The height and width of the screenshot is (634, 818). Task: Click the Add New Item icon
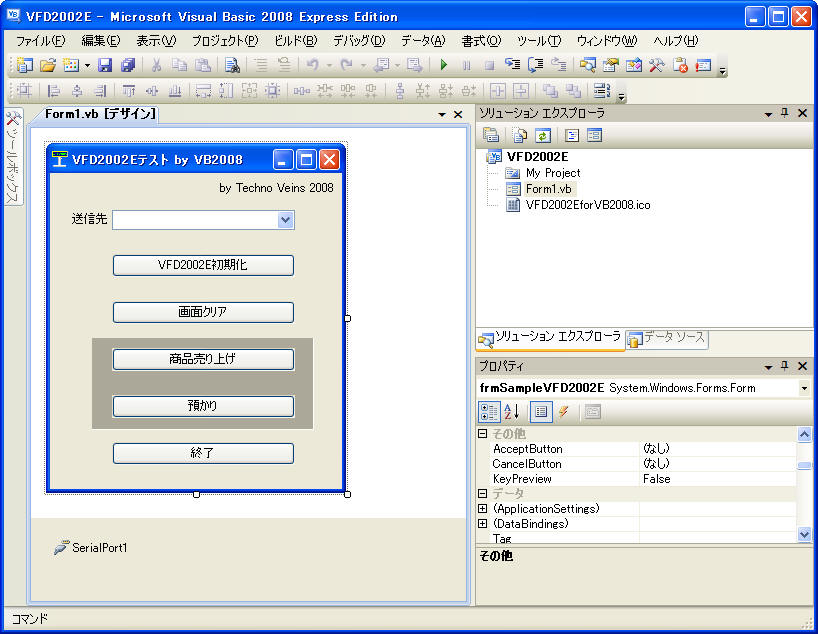click(70, 65)
